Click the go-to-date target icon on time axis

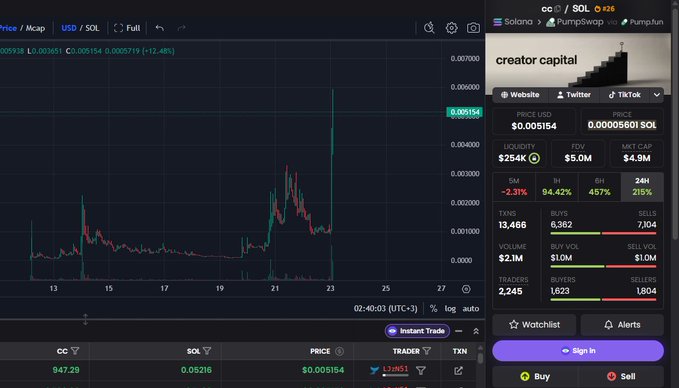click(466, 289)
